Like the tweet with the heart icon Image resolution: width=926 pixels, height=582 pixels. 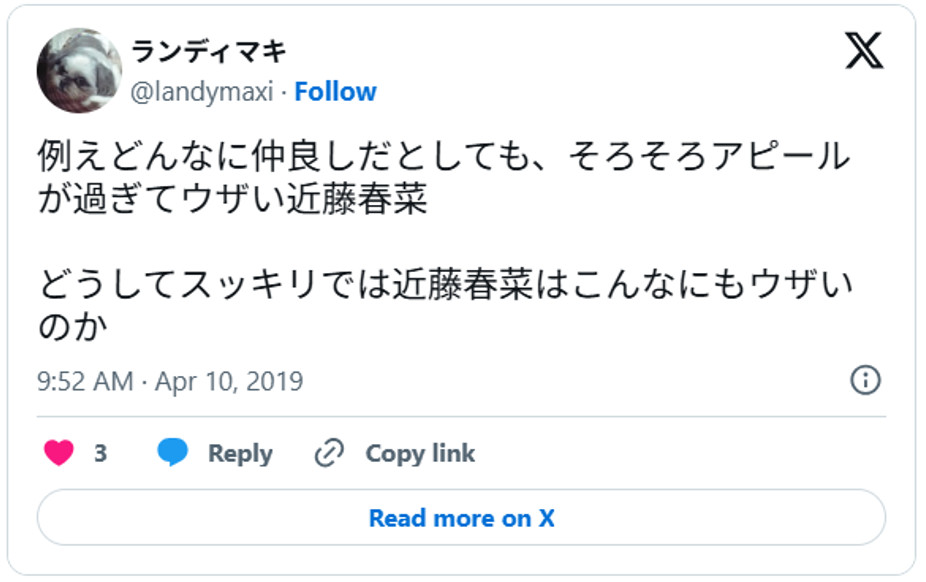[60, 453]
